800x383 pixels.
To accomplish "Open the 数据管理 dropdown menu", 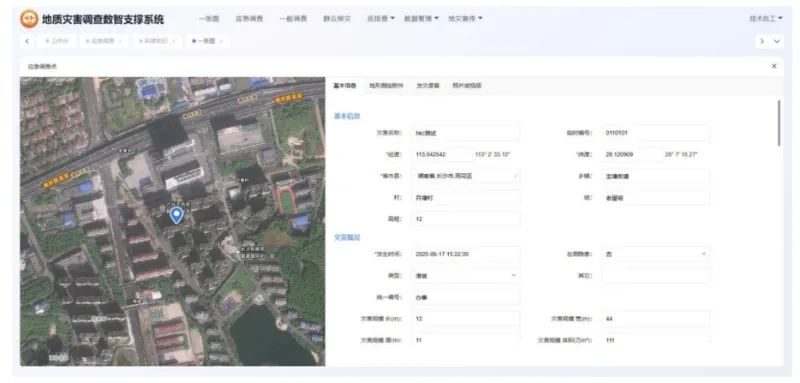I will (421, 19).
